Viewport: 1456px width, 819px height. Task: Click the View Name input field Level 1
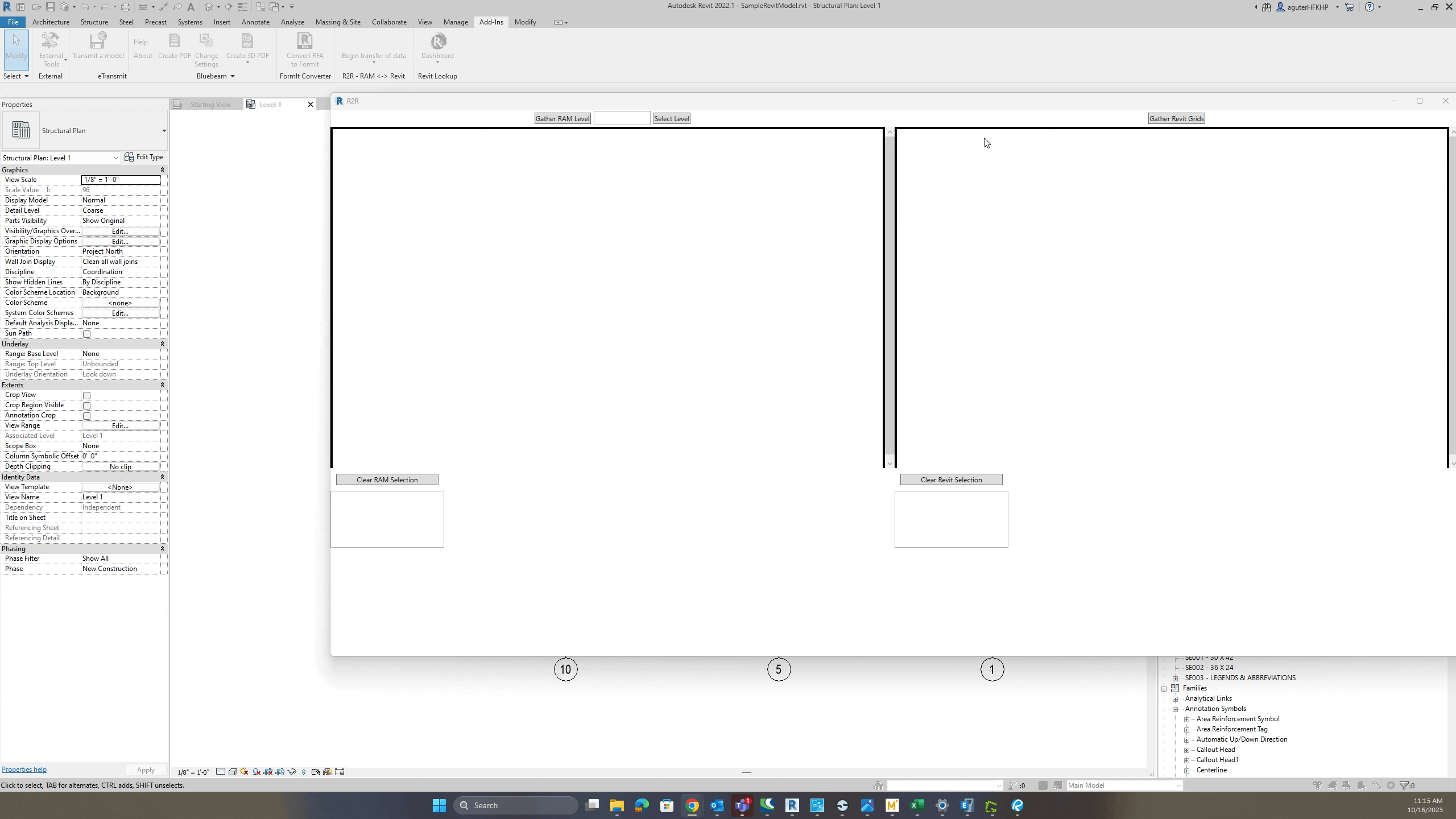120,497
